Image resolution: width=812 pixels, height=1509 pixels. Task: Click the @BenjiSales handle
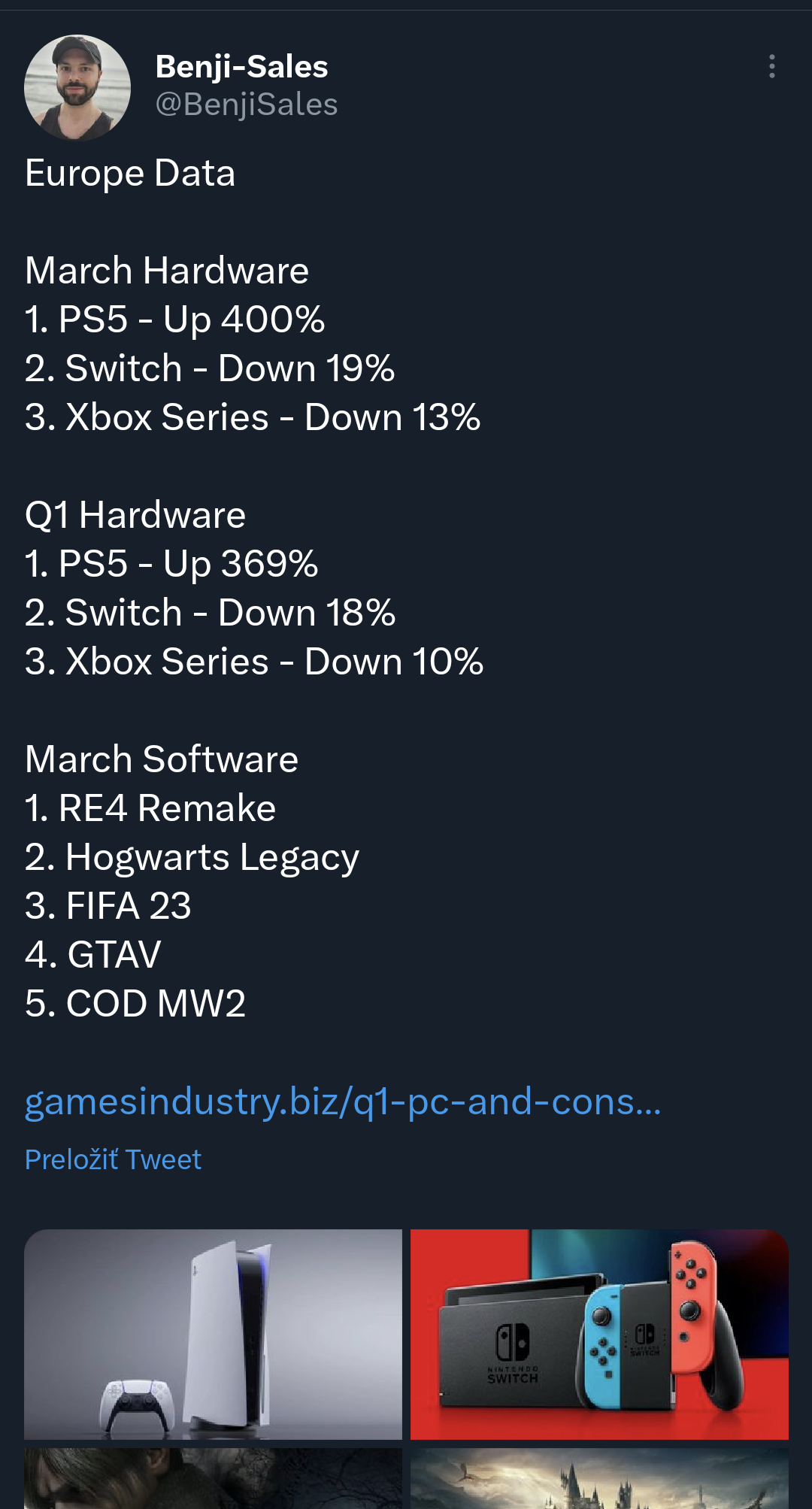pyautogui.click(x=246, y=105)
